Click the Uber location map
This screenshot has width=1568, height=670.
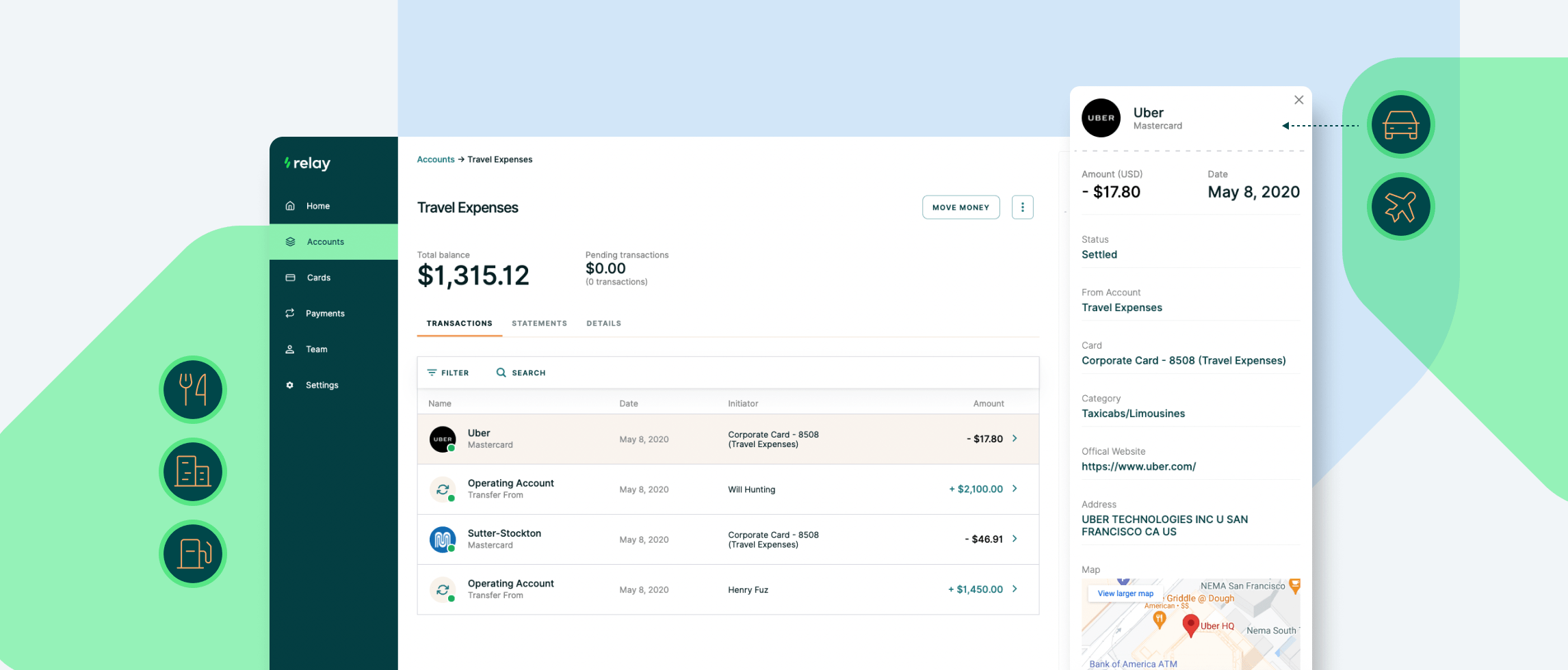coord(1190,624)
